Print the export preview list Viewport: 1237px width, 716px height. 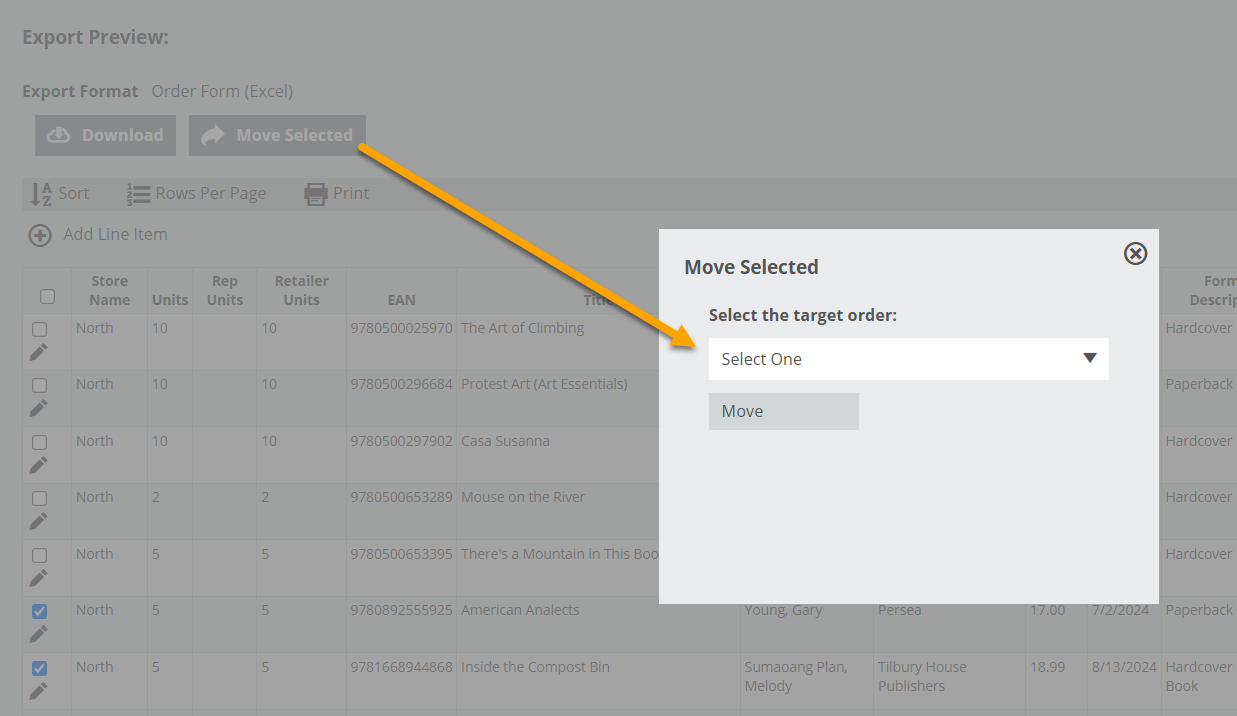(x=337, y=194)
